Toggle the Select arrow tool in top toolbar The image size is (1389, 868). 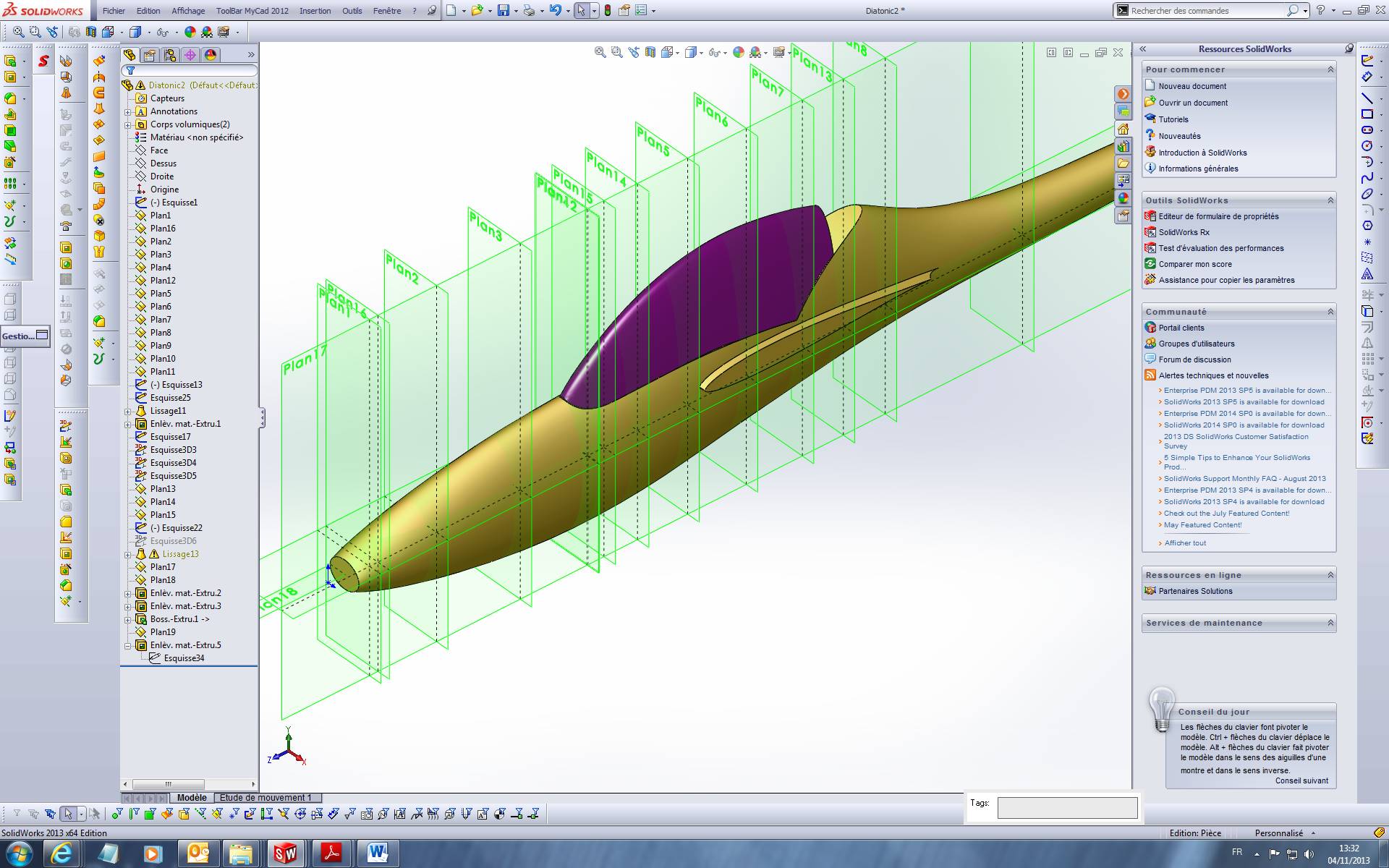coord(581,11)
